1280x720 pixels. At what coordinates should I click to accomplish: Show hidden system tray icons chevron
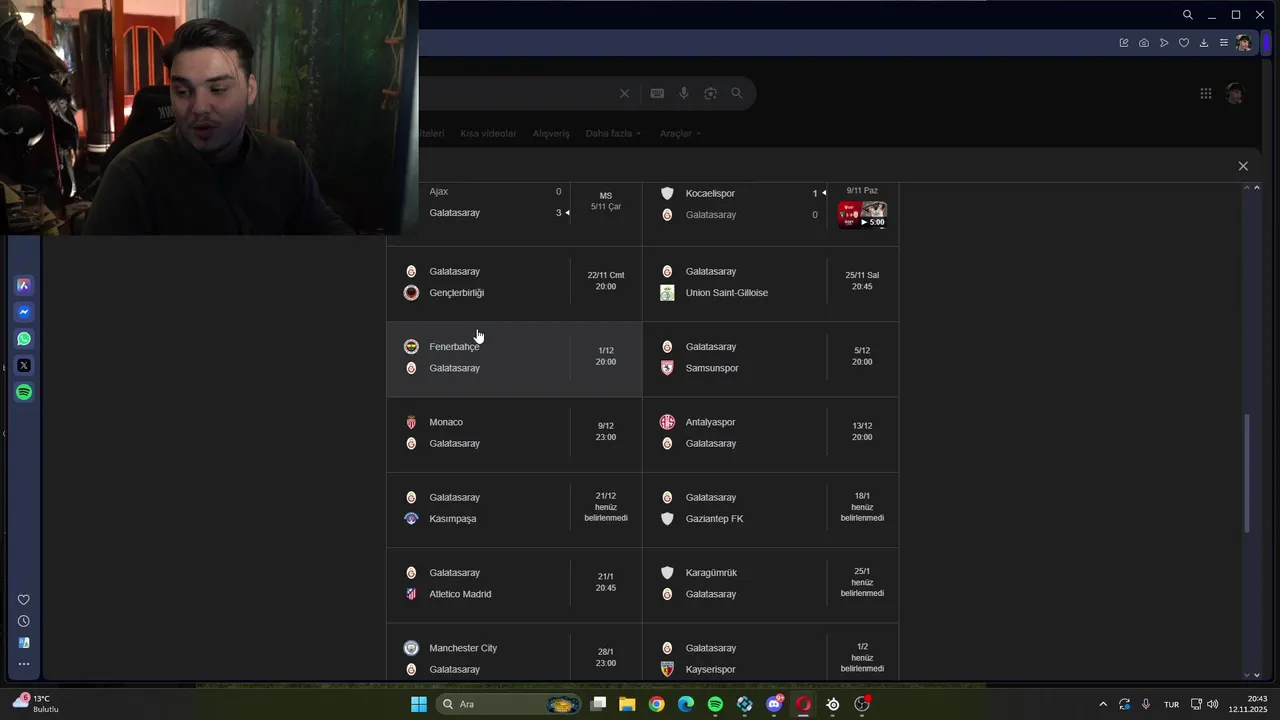point(1103,704)
